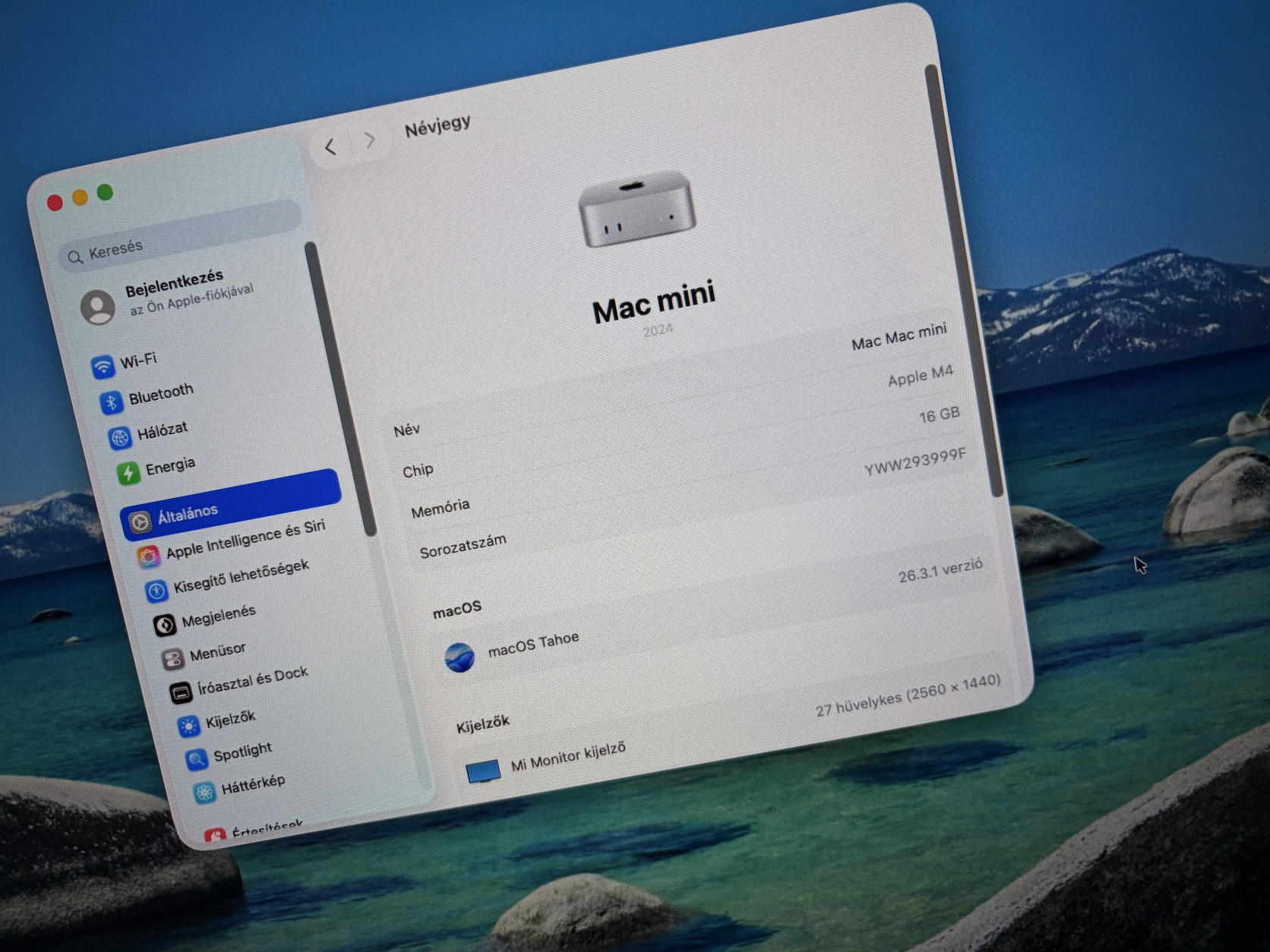This screenshot has height=952, width=1270.
Task: Click the Bluetooth icon in the sidebar
Action: [111, 402]
